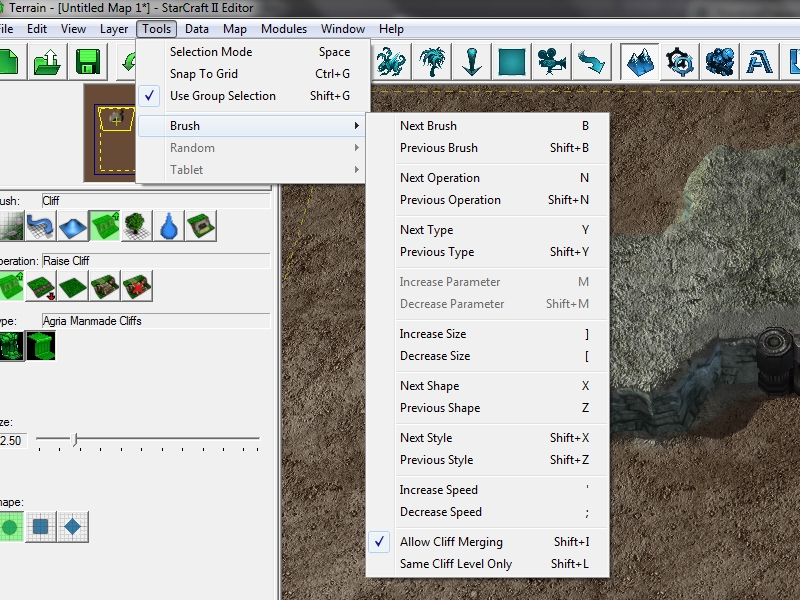This screenshot has height=600, width=800.
Task: Pick the square brush shape
Action: pyautogui.click(x=41, y=527)
